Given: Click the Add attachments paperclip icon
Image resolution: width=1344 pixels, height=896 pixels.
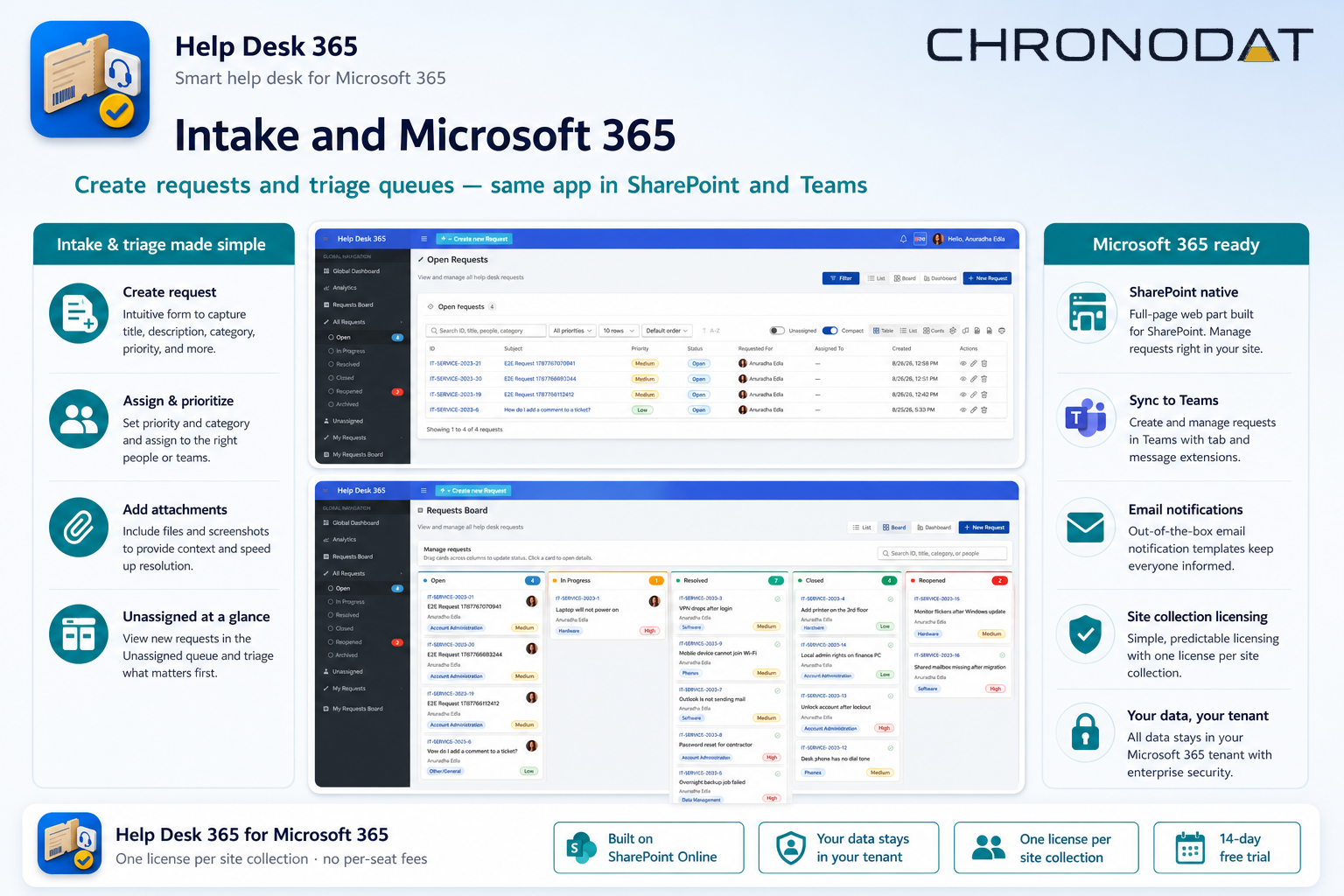Looking at the screenshot, I should click(x=79, y=528).
